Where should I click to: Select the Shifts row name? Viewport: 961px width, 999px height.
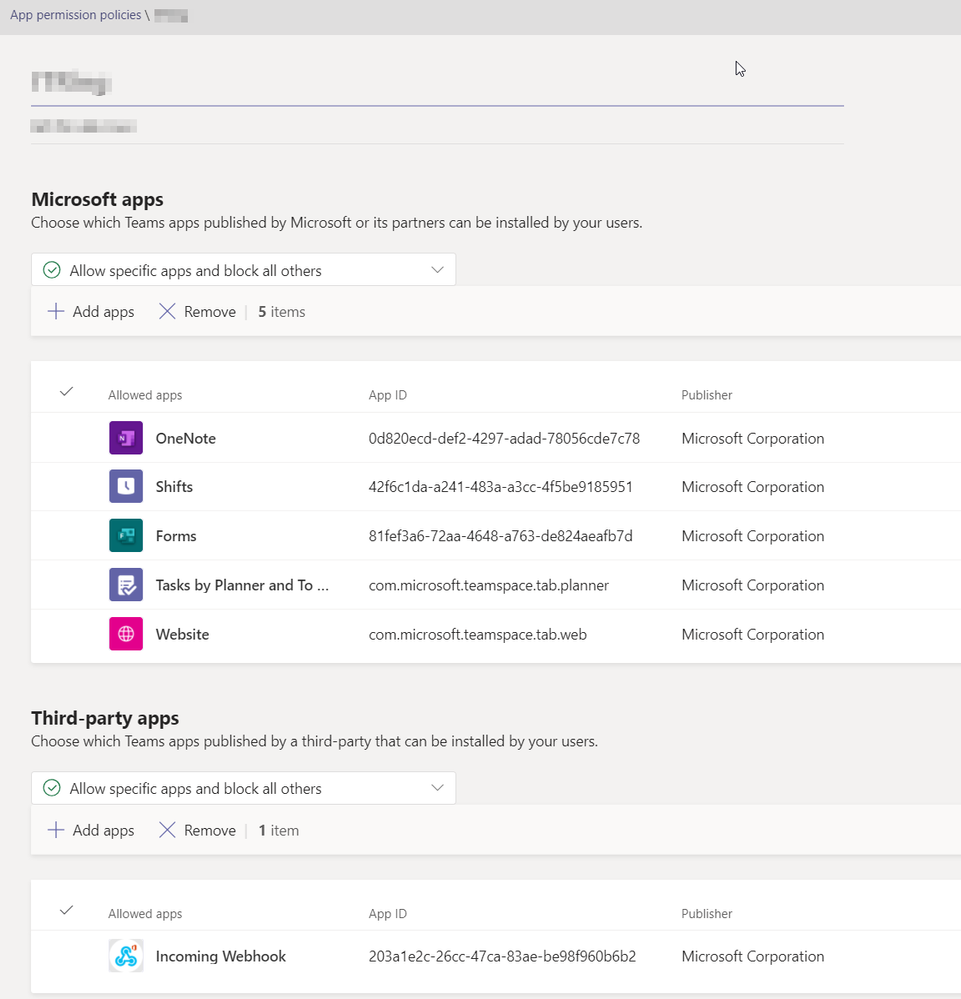click(x=174, y=487)
